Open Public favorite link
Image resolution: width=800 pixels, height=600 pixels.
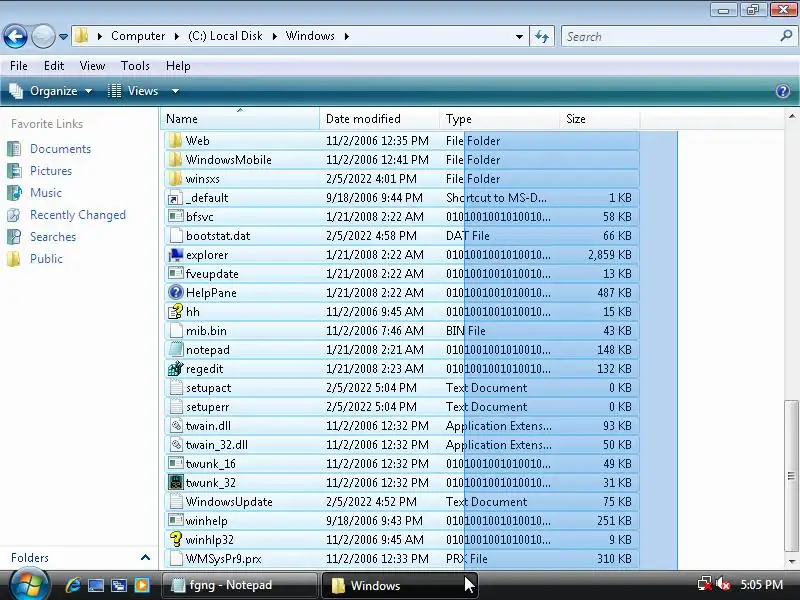point(46,259)
